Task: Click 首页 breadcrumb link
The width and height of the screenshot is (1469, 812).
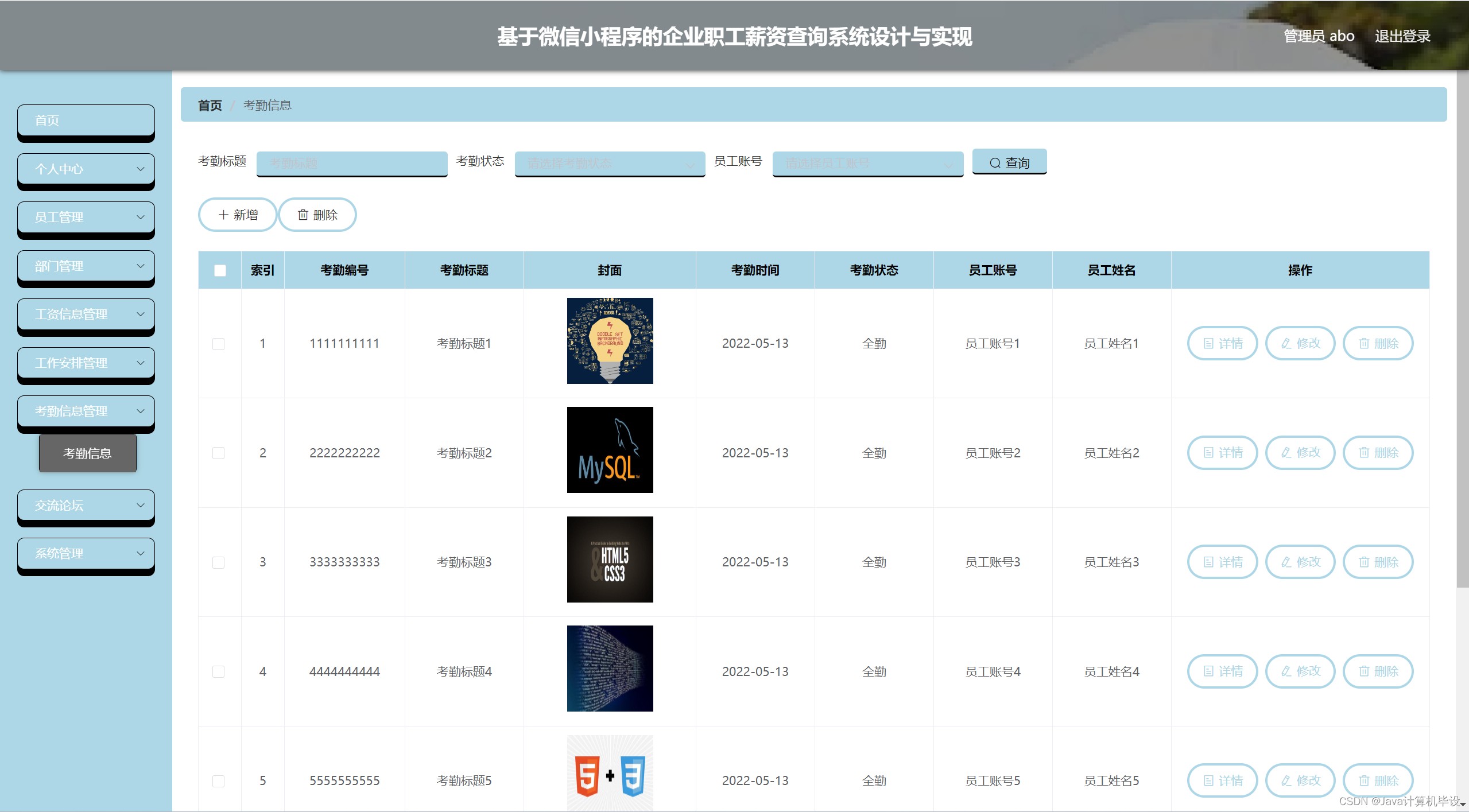Action: pyautogui.click(x=210, y=105)
